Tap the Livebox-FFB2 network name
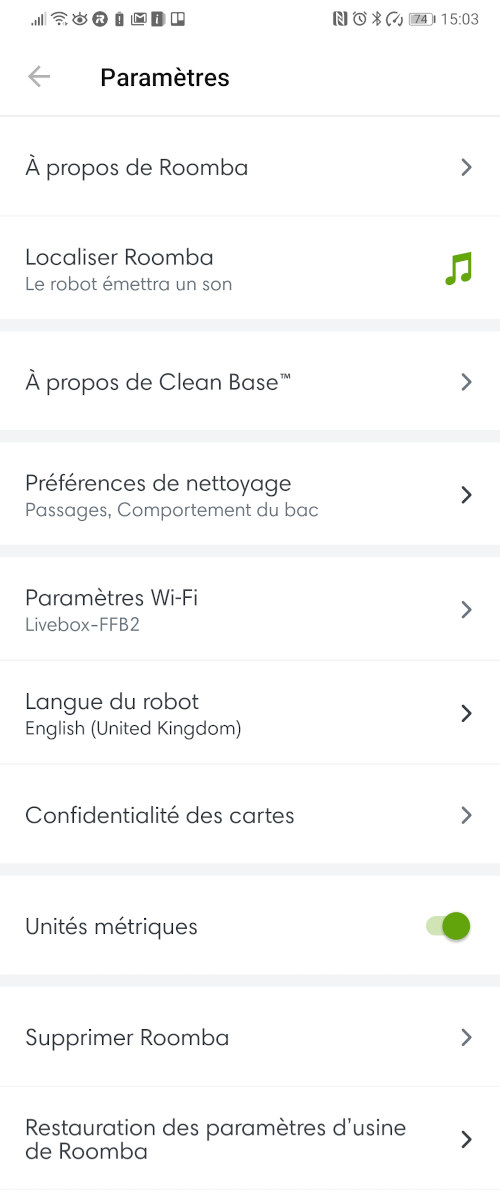 pyautogui.click(x=83, y=626)
